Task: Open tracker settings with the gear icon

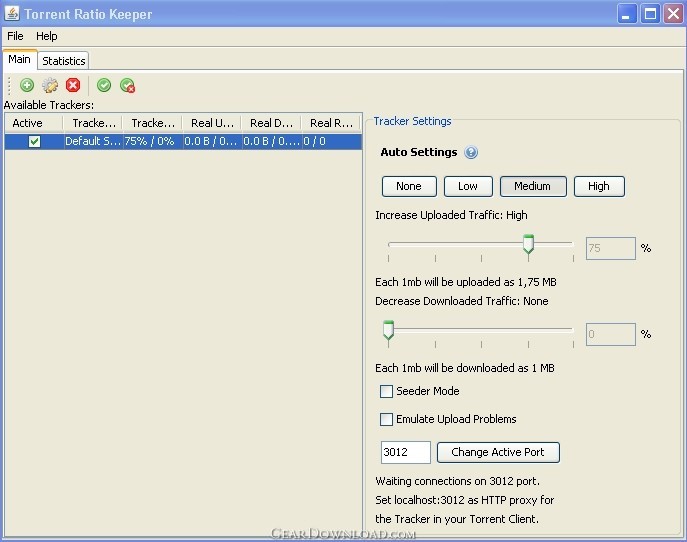Action: coord(50,85)
